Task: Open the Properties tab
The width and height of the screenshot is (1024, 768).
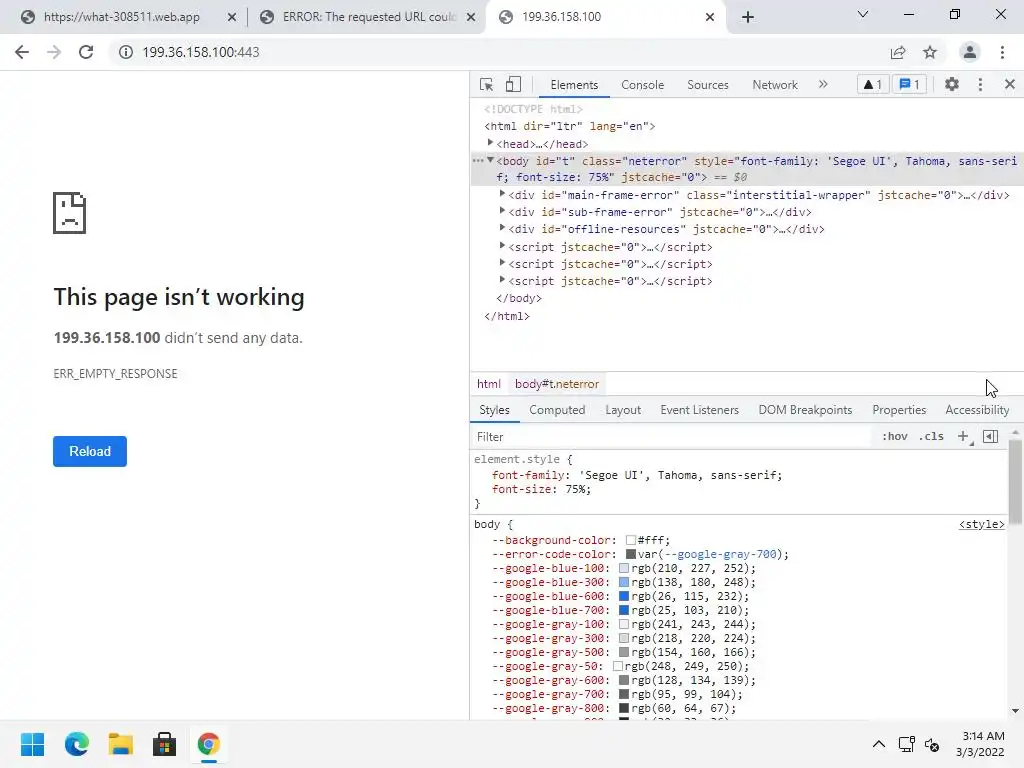Action: coord(899,410)
